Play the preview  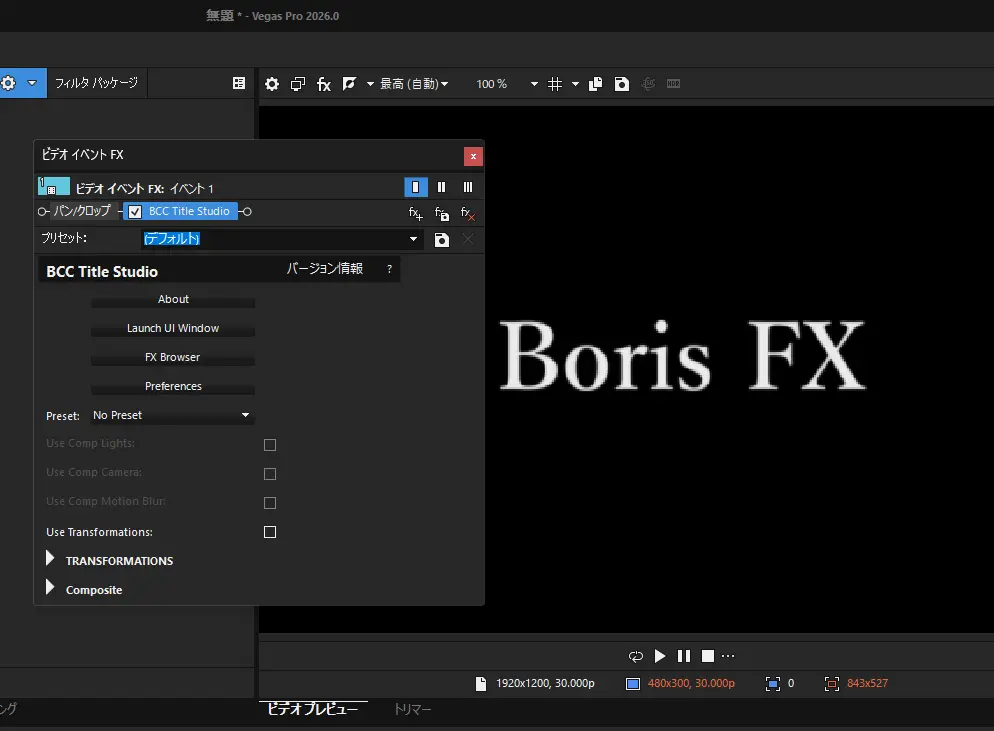tap(660, 656)
